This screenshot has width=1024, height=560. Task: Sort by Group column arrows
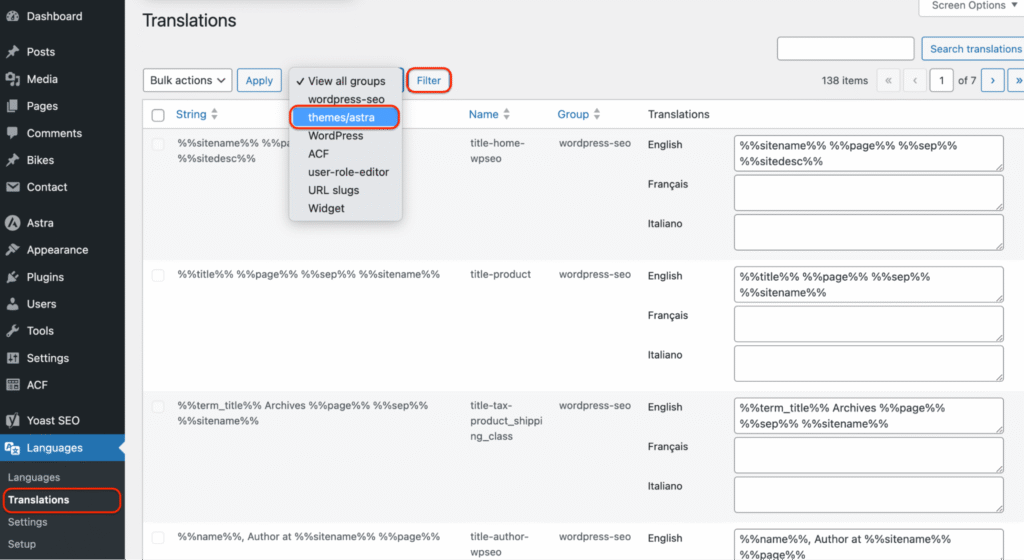click(x=597, y=114)
